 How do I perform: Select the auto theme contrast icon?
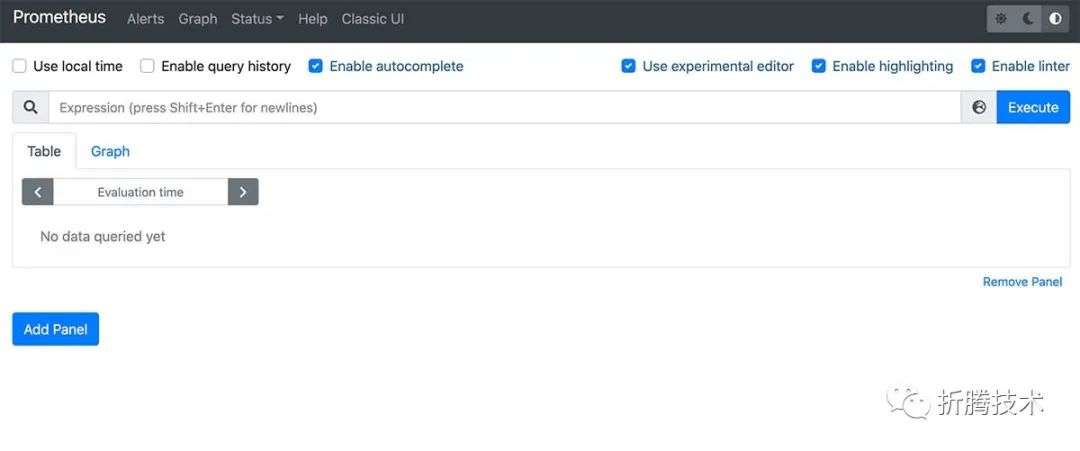pyautogui.click(x=1055, y=19)
